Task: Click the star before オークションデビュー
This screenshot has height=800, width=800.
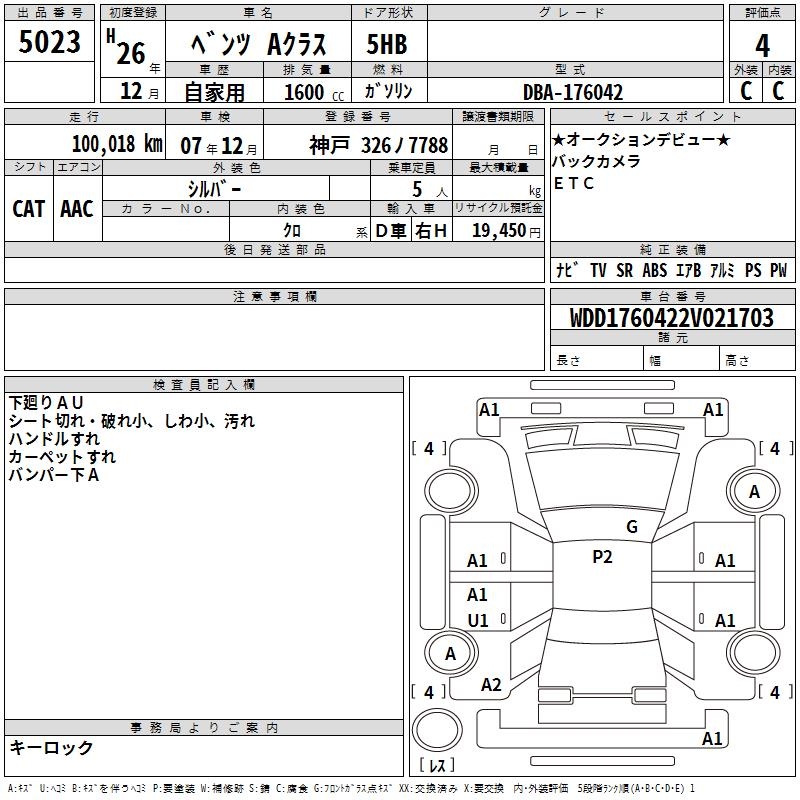Action: [x=559, y=139]
